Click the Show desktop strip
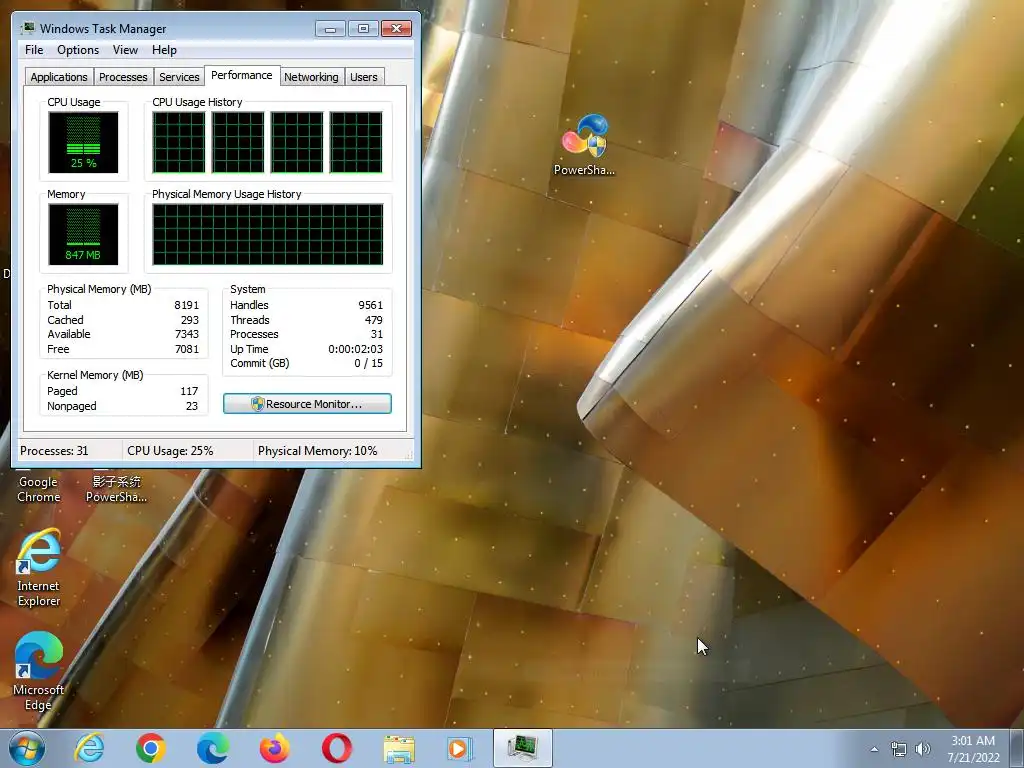 [1017, 748]
